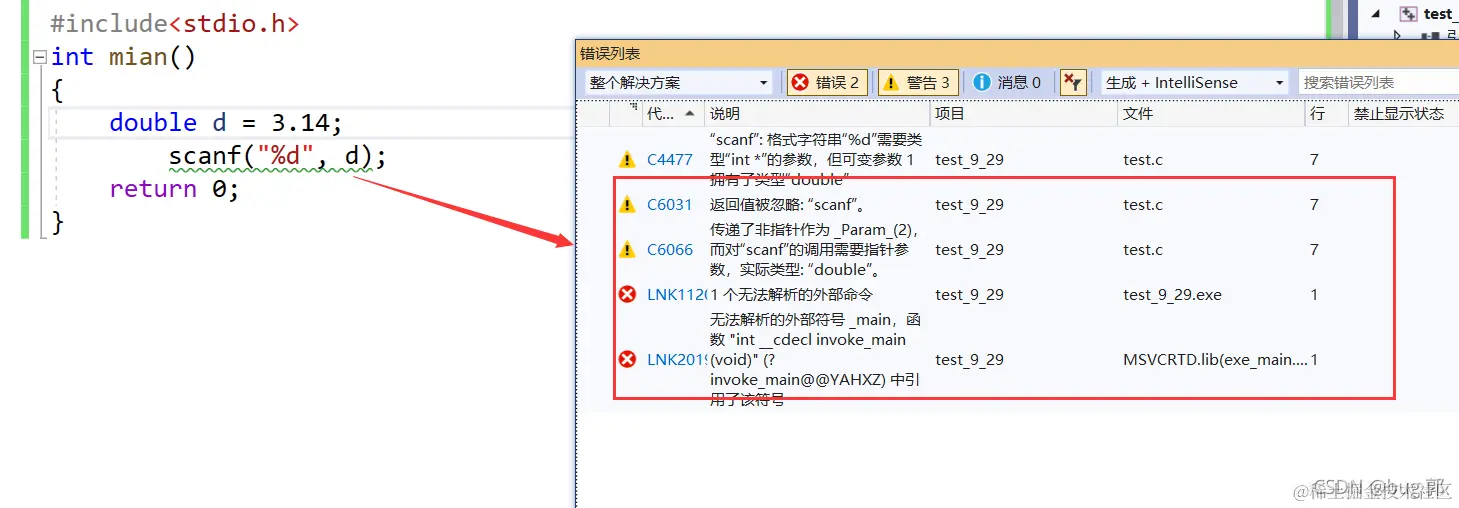
Task: Click the clear filter funnel icon
Action: point(1073,83)
